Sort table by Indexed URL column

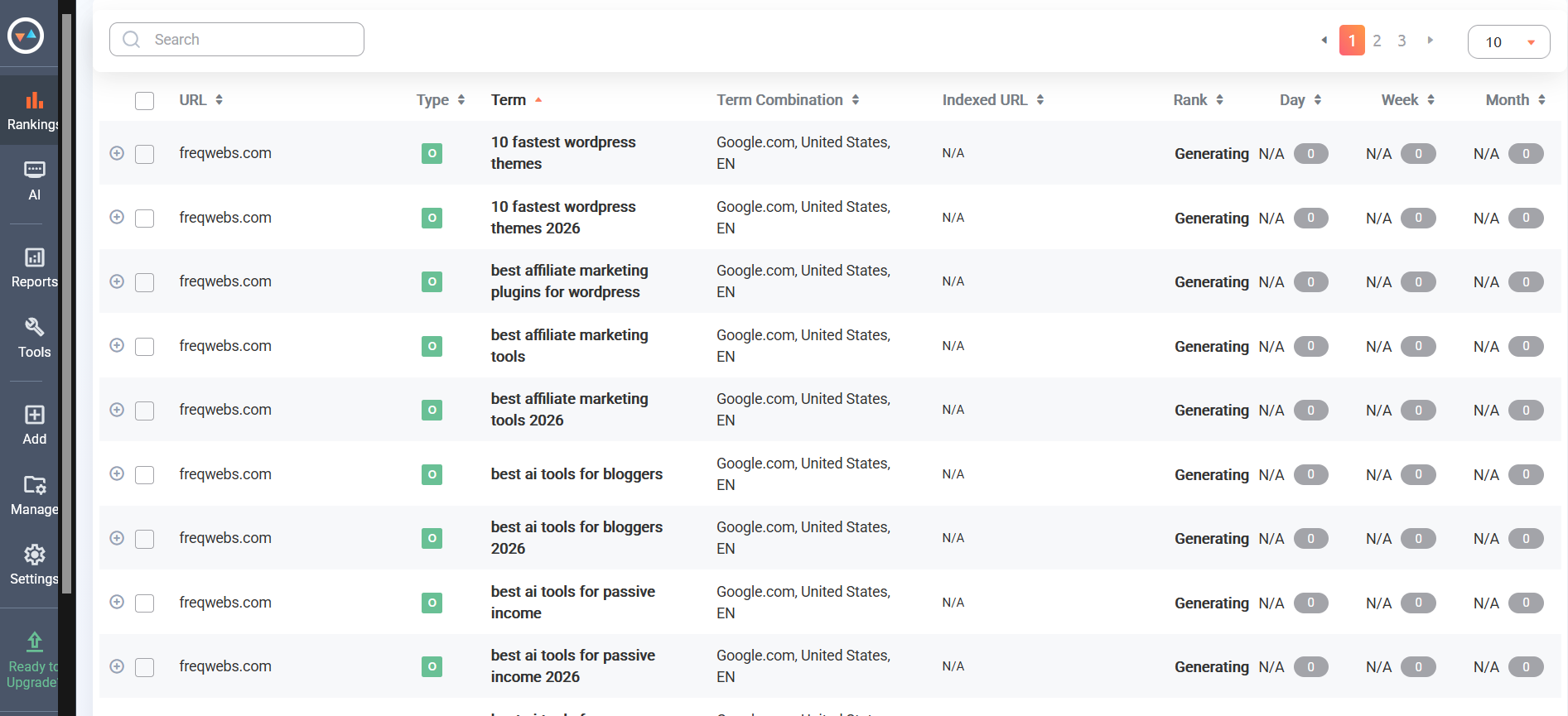pos(993,100)
